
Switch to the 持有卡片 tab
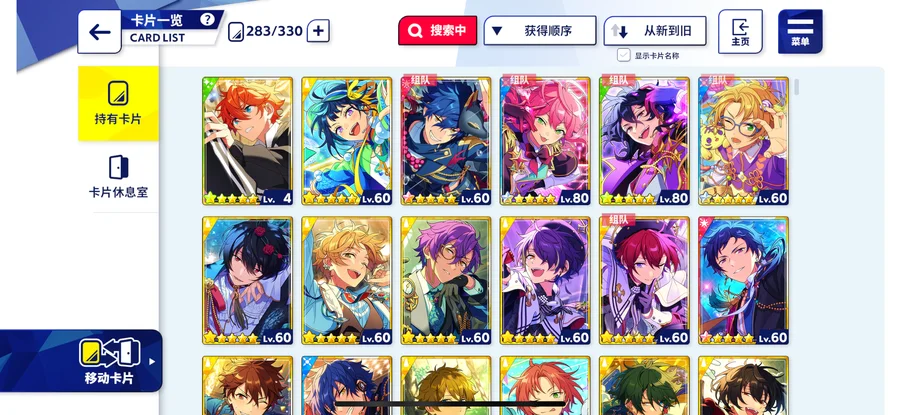pyautogui.click(x=118, y=103)
